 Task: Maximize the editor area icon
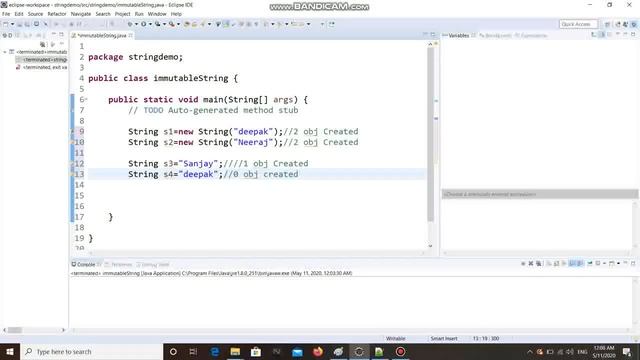tap(433, 35)
